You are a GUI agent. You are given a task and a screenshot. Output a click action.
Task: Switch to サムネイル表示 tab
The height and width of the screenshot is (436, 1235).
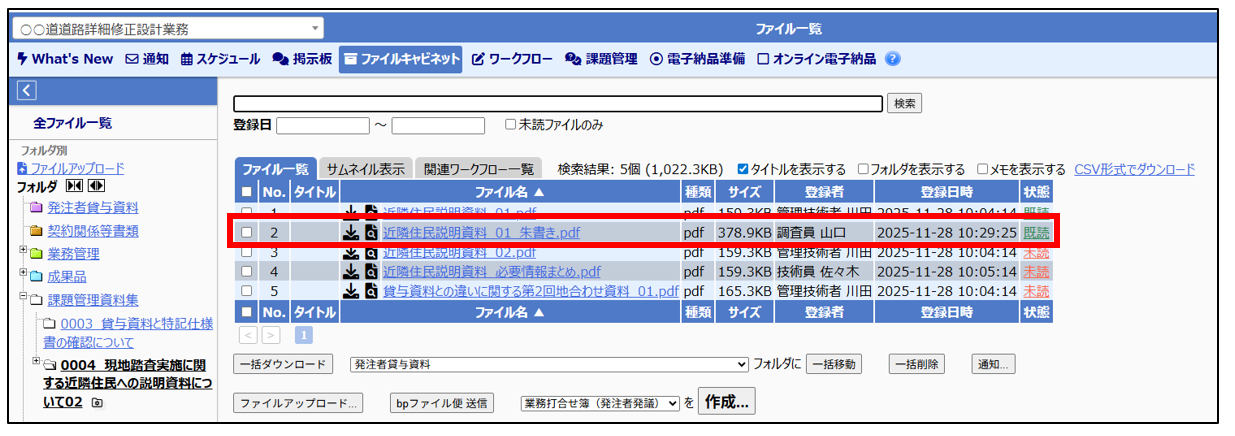(366, 169)
